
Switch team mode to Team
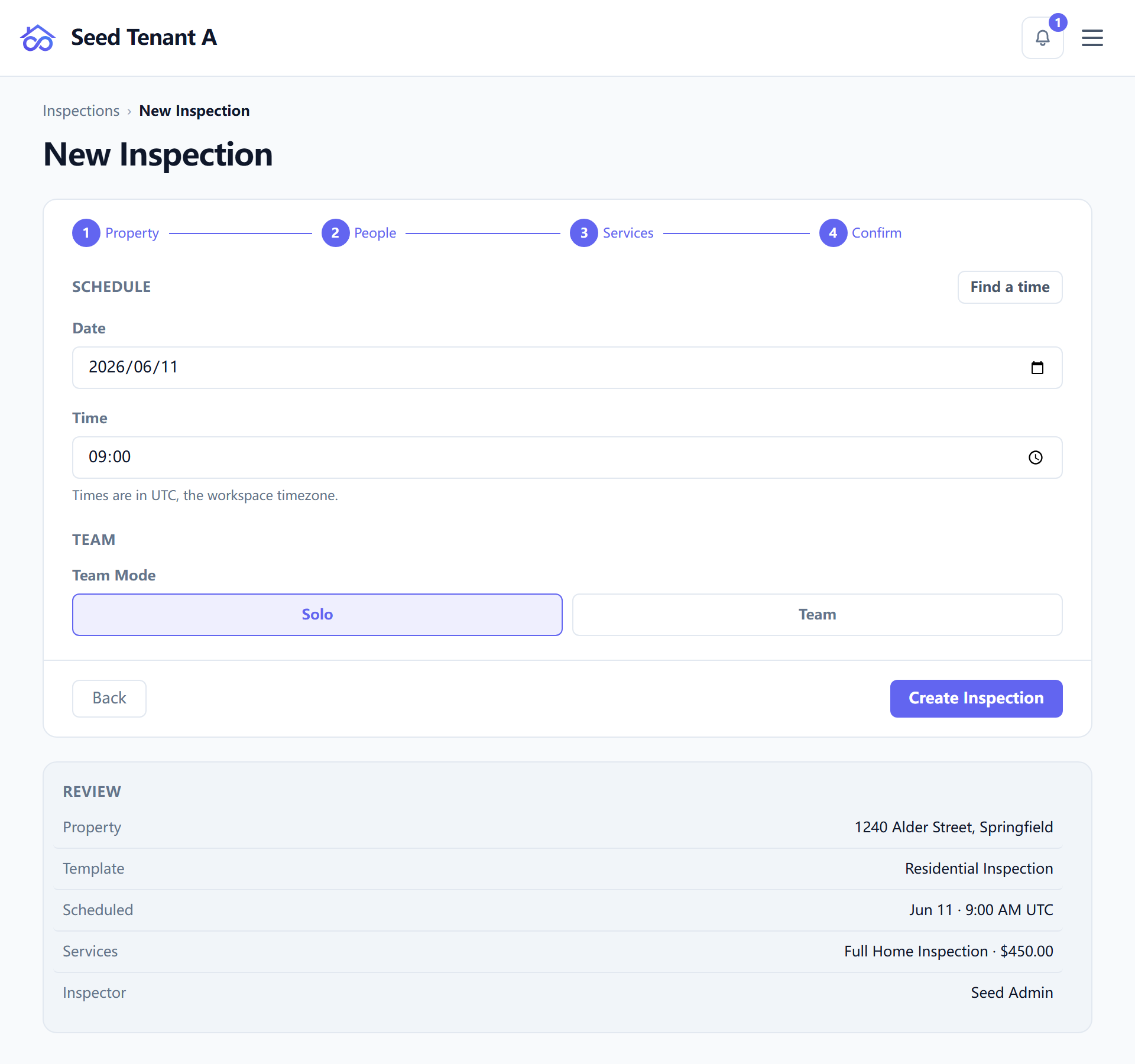coord(818,615)
